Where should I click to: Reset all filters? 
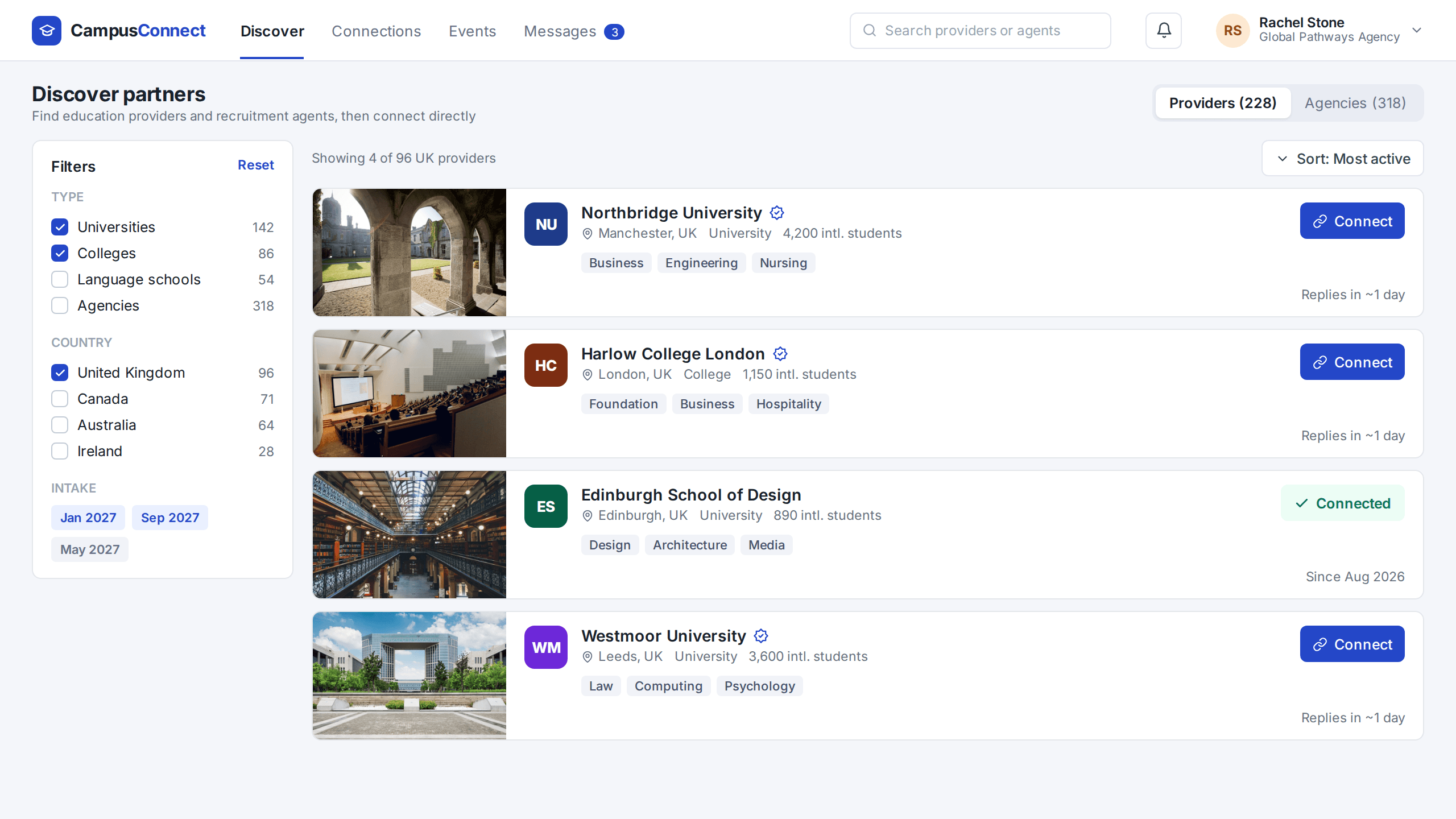(x=256, y=165)
